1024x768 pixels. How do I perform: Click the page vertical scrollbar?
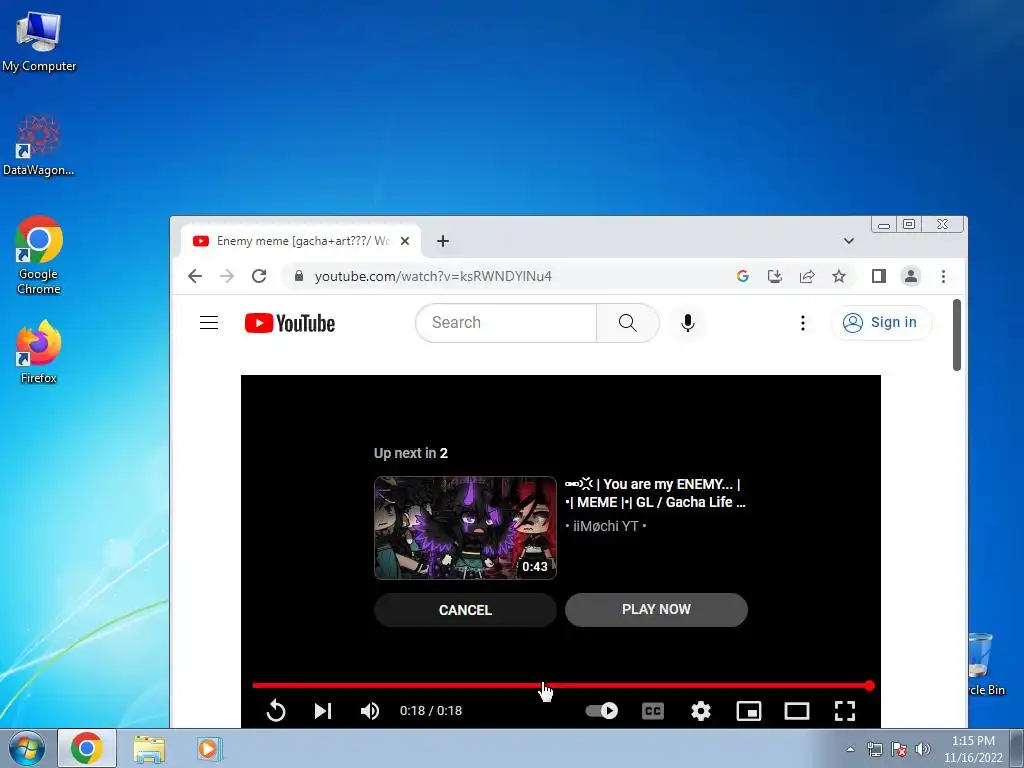[957, 335]
